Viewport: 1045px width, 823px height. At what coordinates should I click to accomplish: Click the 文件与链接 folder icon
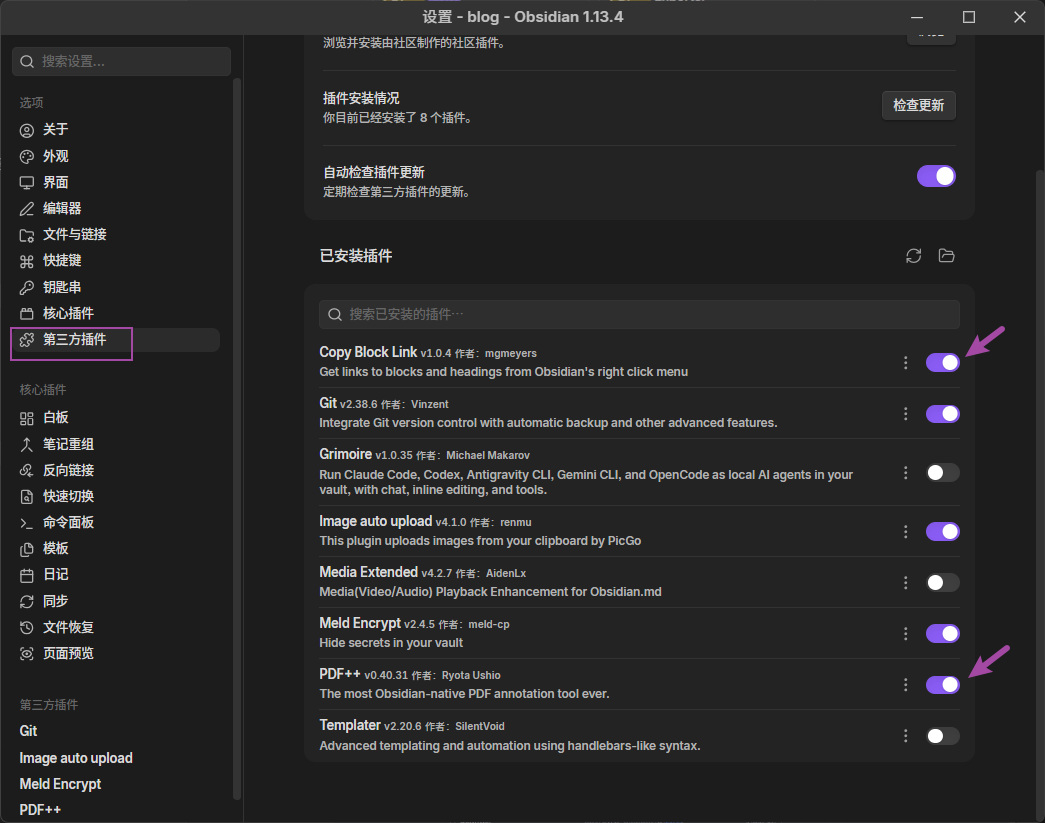tap(27, 235)
